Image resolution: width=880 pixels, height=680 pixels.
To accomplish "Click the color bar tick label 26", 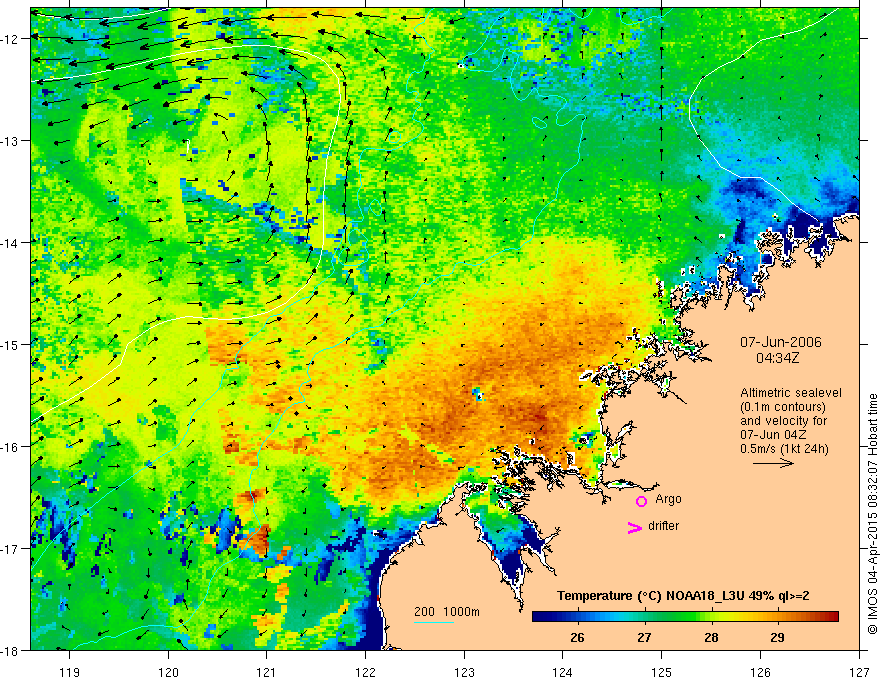I will 577,637.
